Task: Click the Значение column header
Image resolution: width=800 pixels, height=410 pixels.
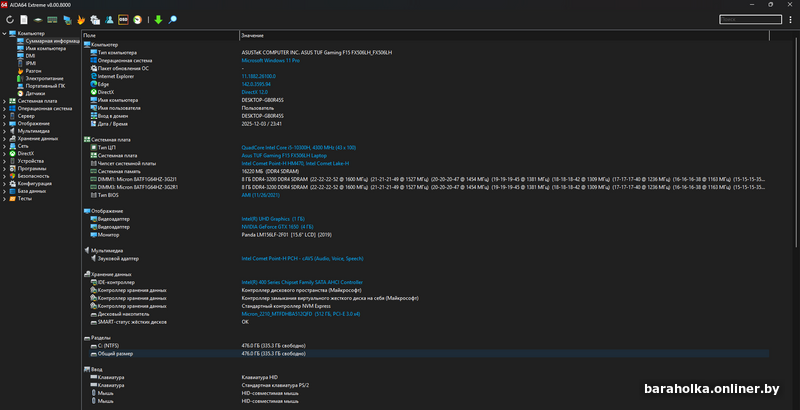Action: point(504,36)
